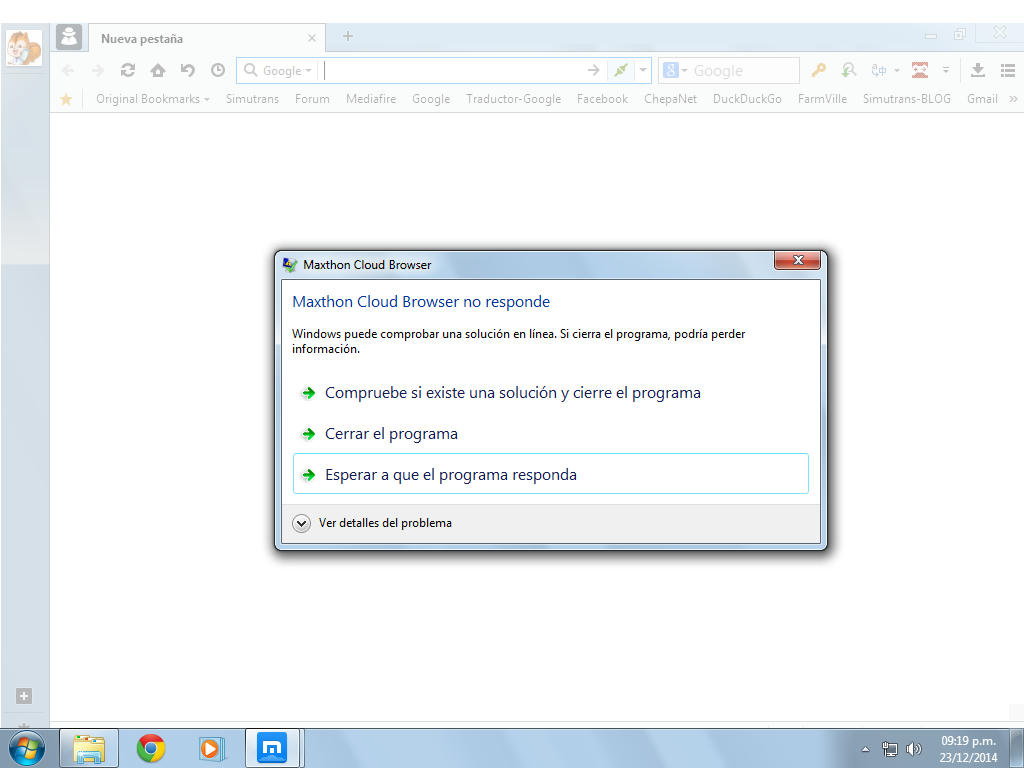Expand the toolbar extras dropdown arrow
The height and width of the screenshot is (768, 1024).
[946, 70]
